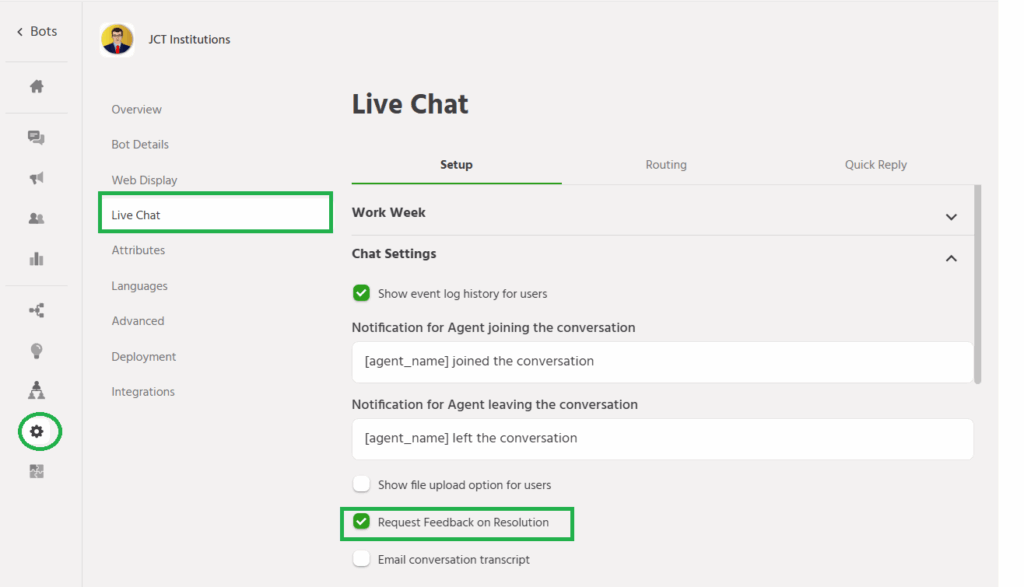Viewport: 1024px width, 587px height.
Task: Open the Overview settings page
Action: 136,109
